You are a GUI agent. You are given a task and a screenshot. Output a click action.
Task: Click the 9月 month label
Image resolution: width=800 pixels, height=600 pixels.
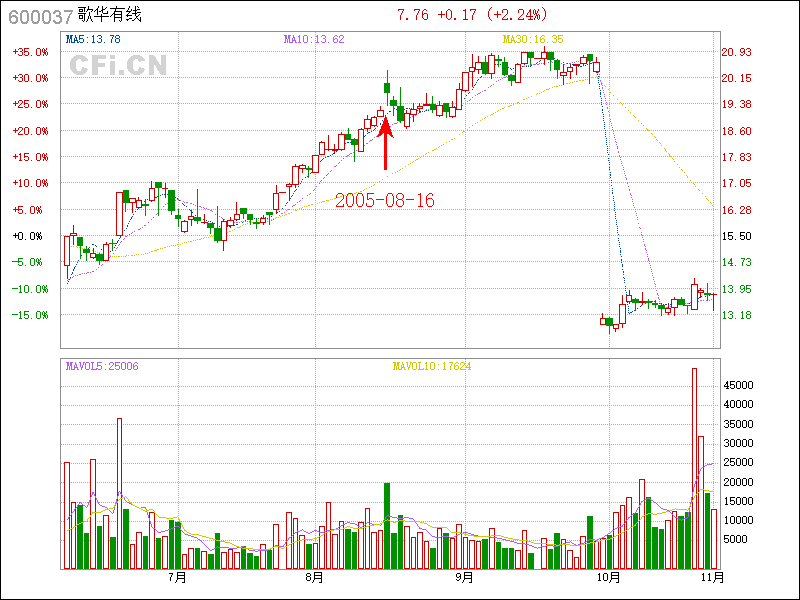coord(464,578)
